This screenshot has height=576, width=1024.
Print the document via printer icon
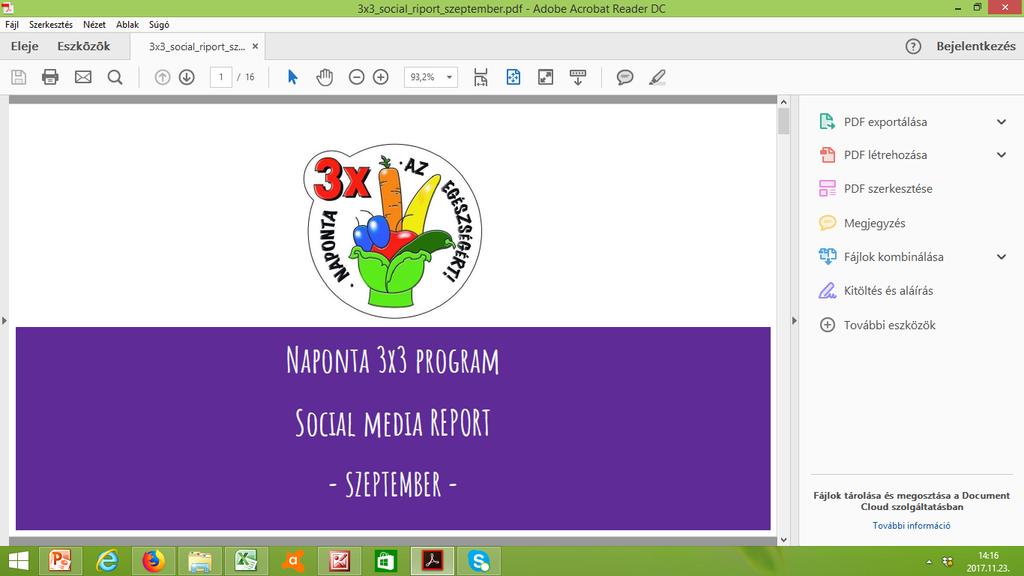click(50, 77)
